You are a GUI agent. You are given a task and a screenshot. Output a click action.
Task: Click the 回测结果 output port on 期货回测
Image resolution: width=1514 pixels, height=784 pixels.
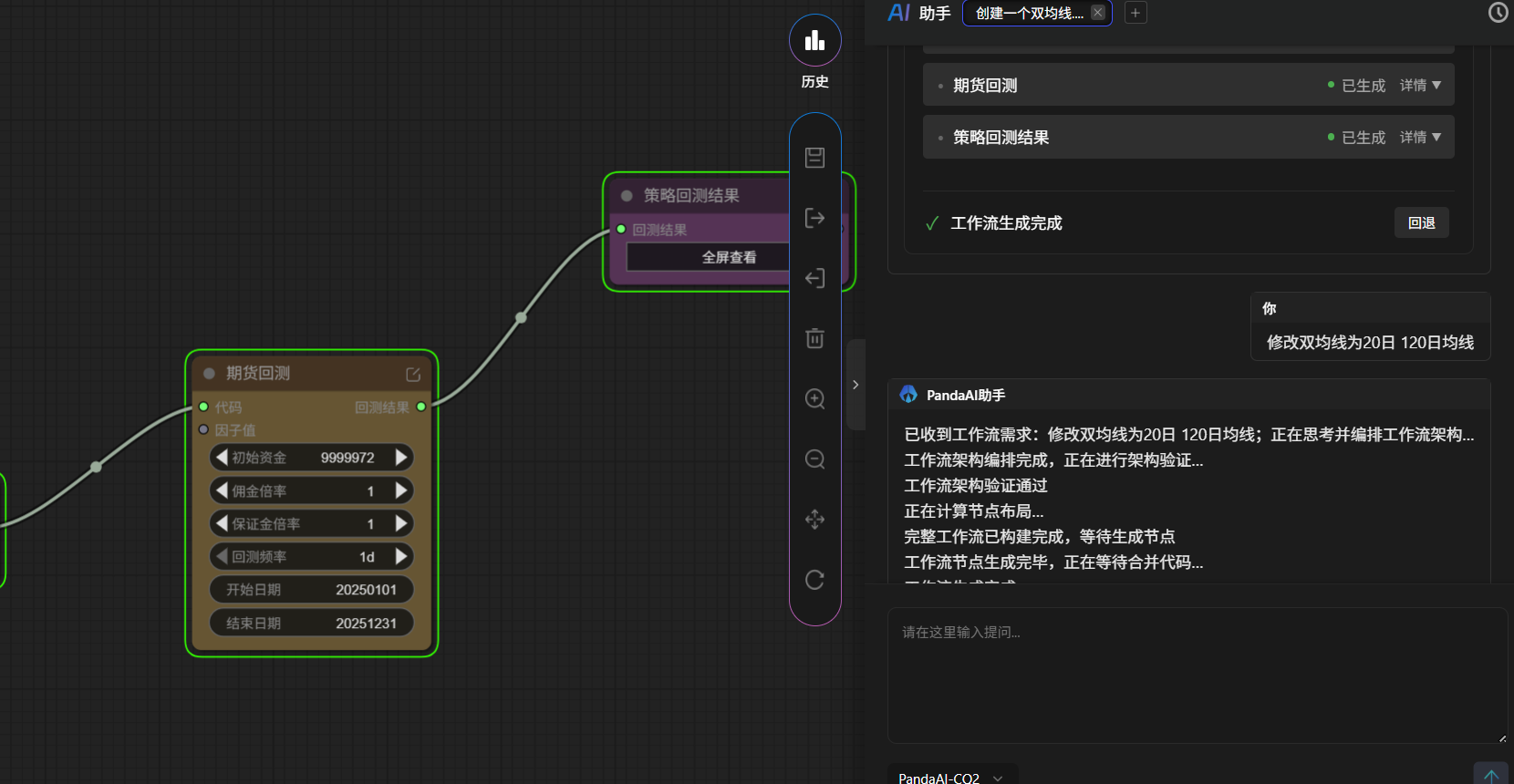pos(420,407)
